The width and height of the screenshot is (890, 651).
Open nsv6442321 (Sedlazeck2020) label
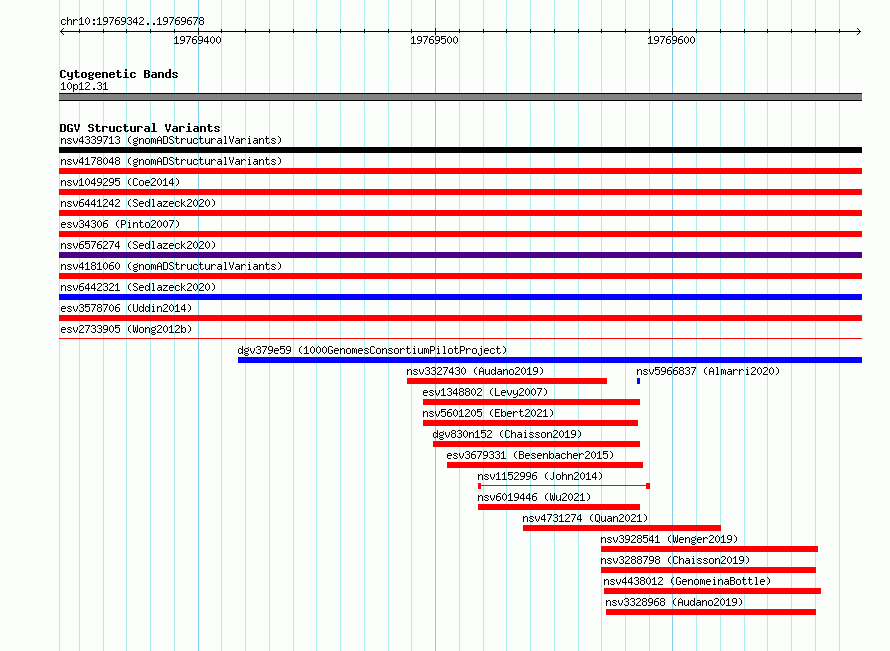coord(138,287)
